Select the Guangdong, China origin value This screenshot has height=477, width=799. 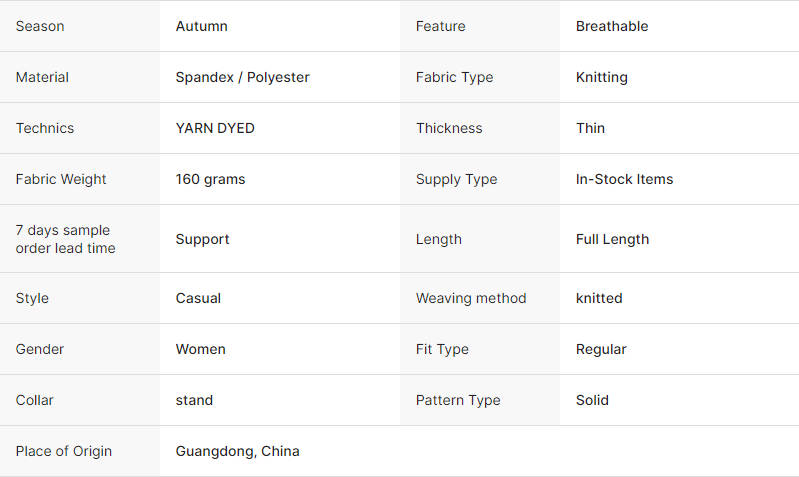[237, 451]
